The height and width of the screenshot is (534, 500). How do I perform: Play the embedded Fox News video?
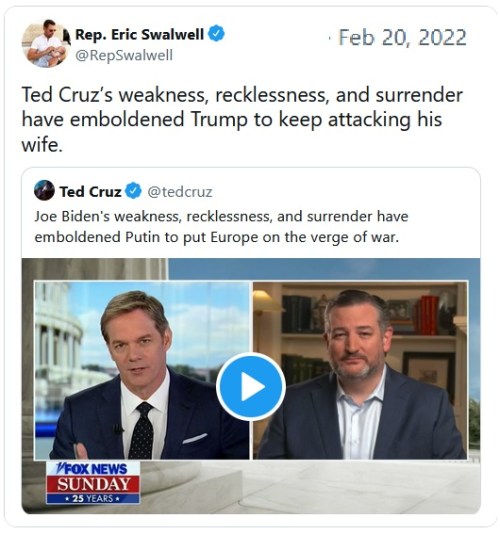point(251,386)
